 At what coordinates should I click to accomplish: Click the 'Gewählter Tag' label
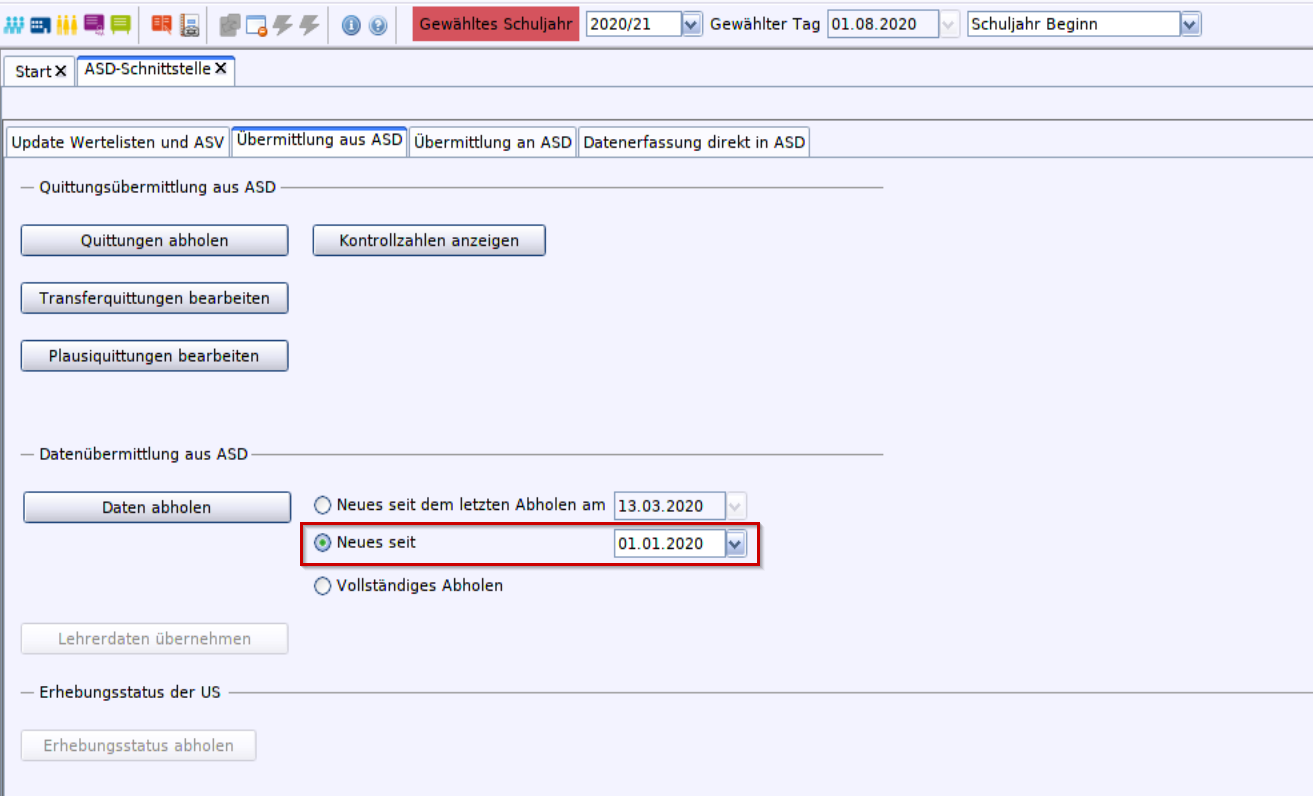coord(765,25)
